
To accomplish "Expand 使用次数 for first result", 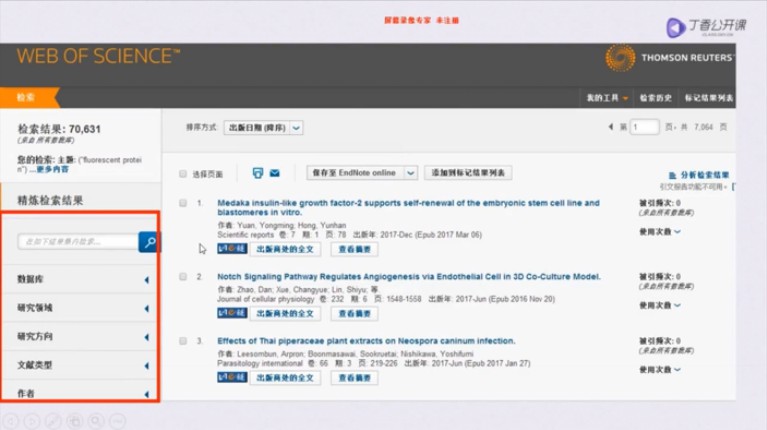I will [x=659, y=232].
